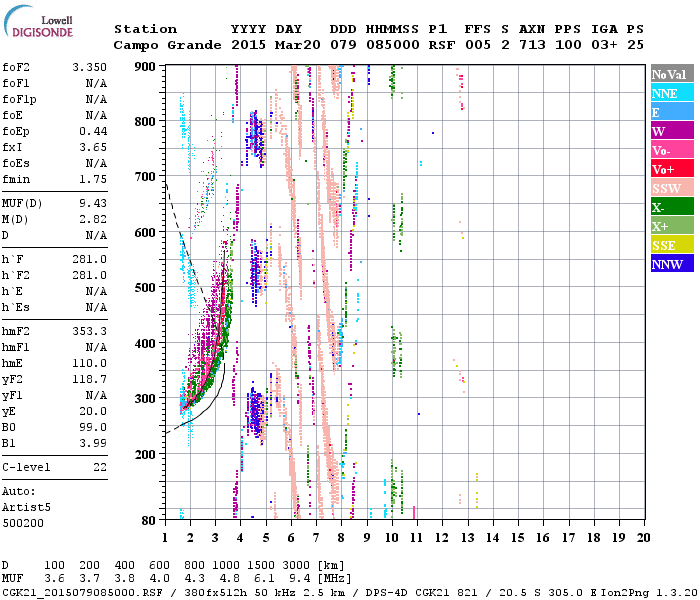Click the IGA value 03+
The width and height of the screenshot is (700, 600).
coord(604,45)
